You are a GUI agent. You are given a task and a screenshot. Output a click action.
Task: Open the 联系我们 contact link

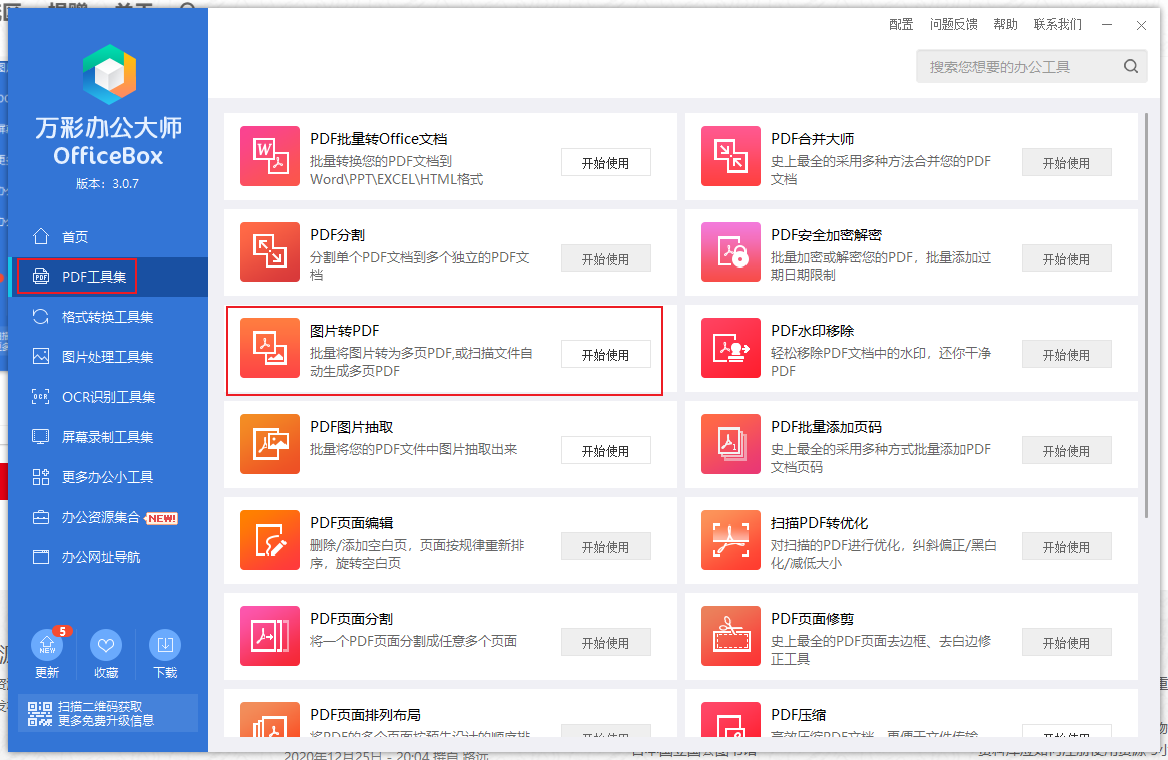[1058, 25]
